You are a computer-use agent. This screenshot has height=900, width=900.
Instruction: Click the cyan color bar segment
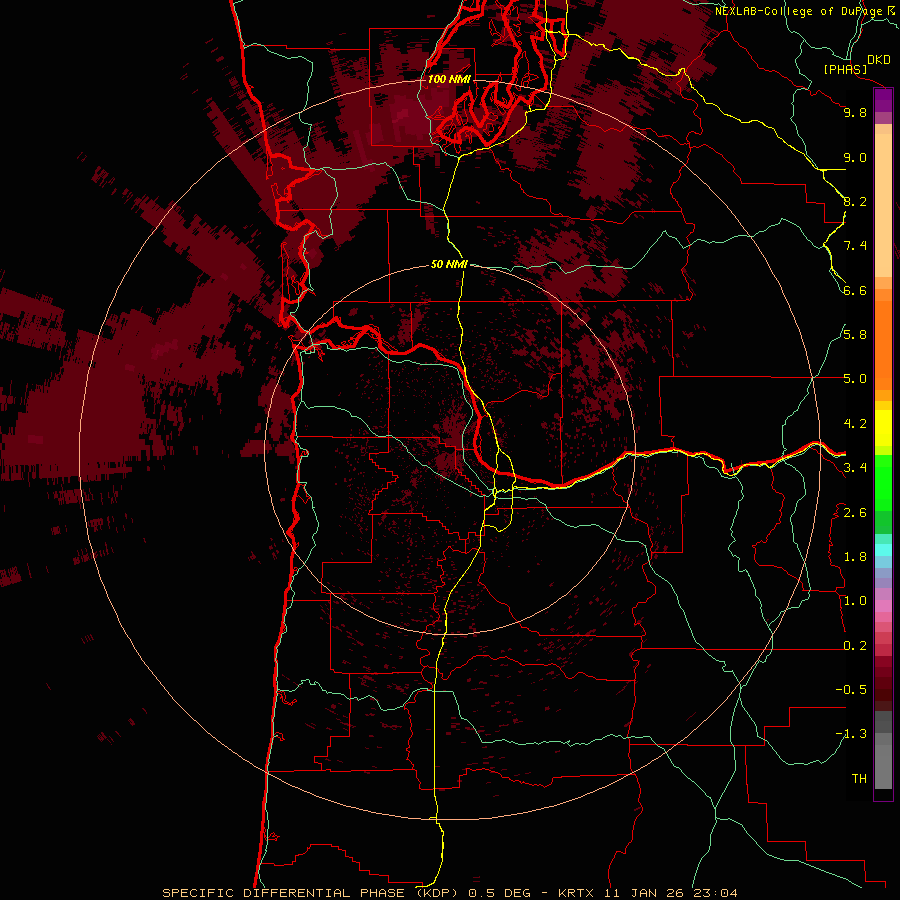point(883,550)
